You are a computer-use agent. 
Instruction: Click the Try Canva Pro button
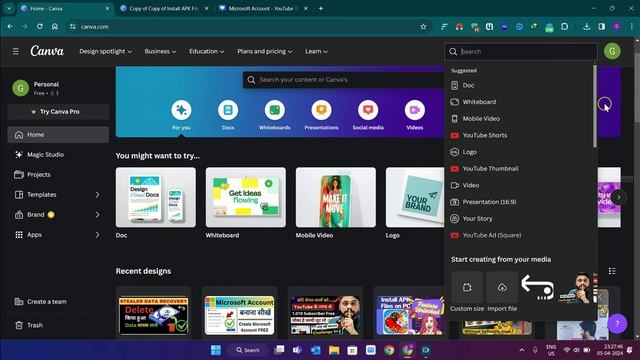[x=58, y=111]
